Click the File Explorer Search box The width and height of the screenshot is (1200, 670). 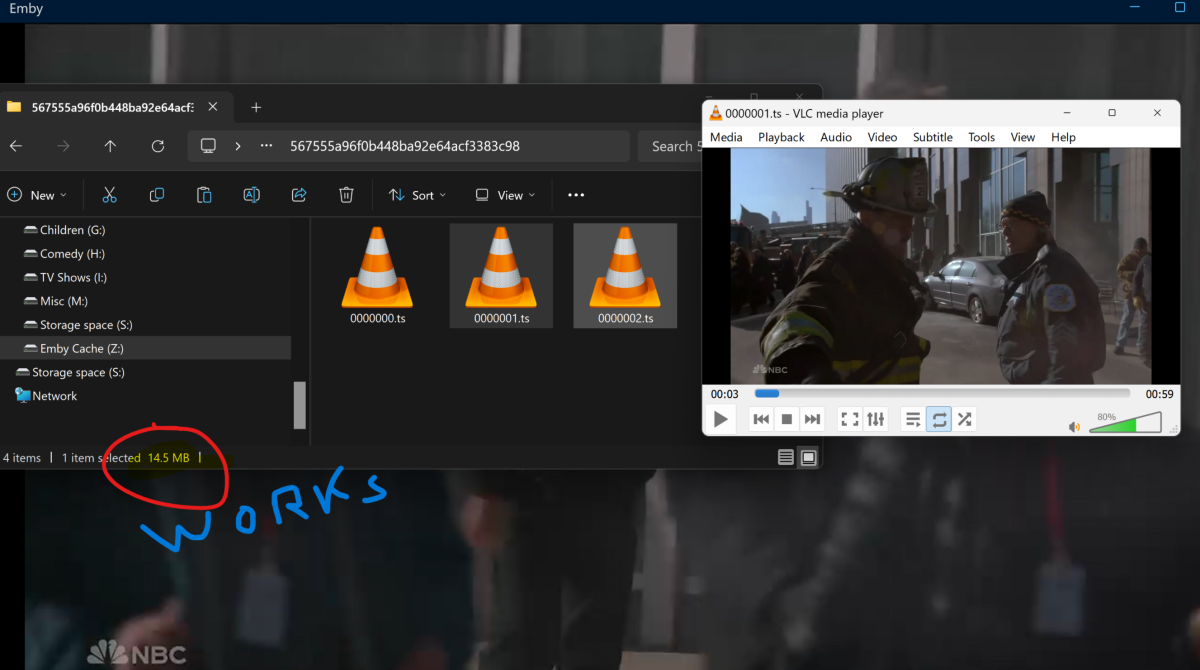pyautogui.click(x=668, y=146)
